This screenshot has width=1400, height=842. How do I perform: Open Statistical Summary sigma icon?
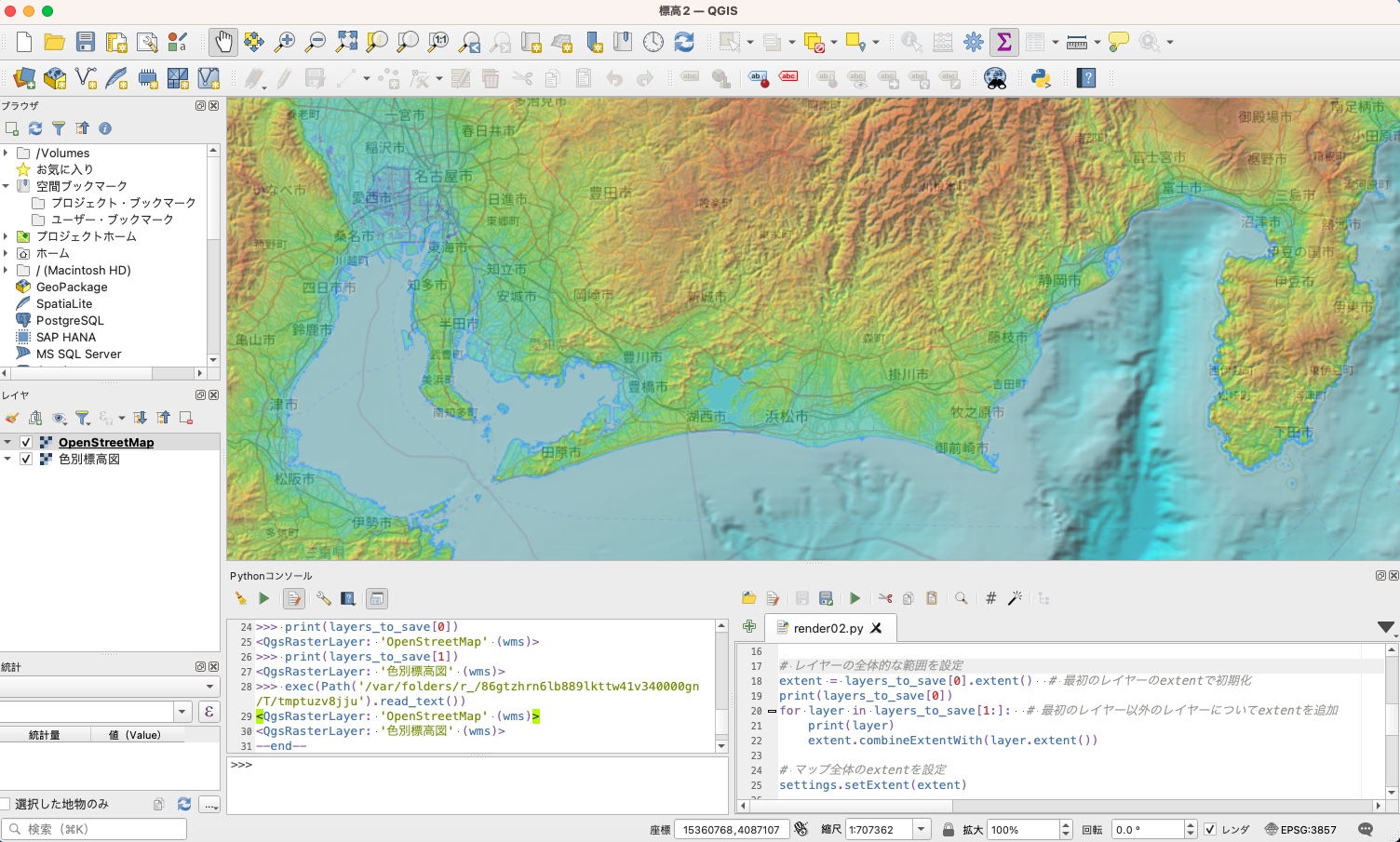tap(1003, 42)
